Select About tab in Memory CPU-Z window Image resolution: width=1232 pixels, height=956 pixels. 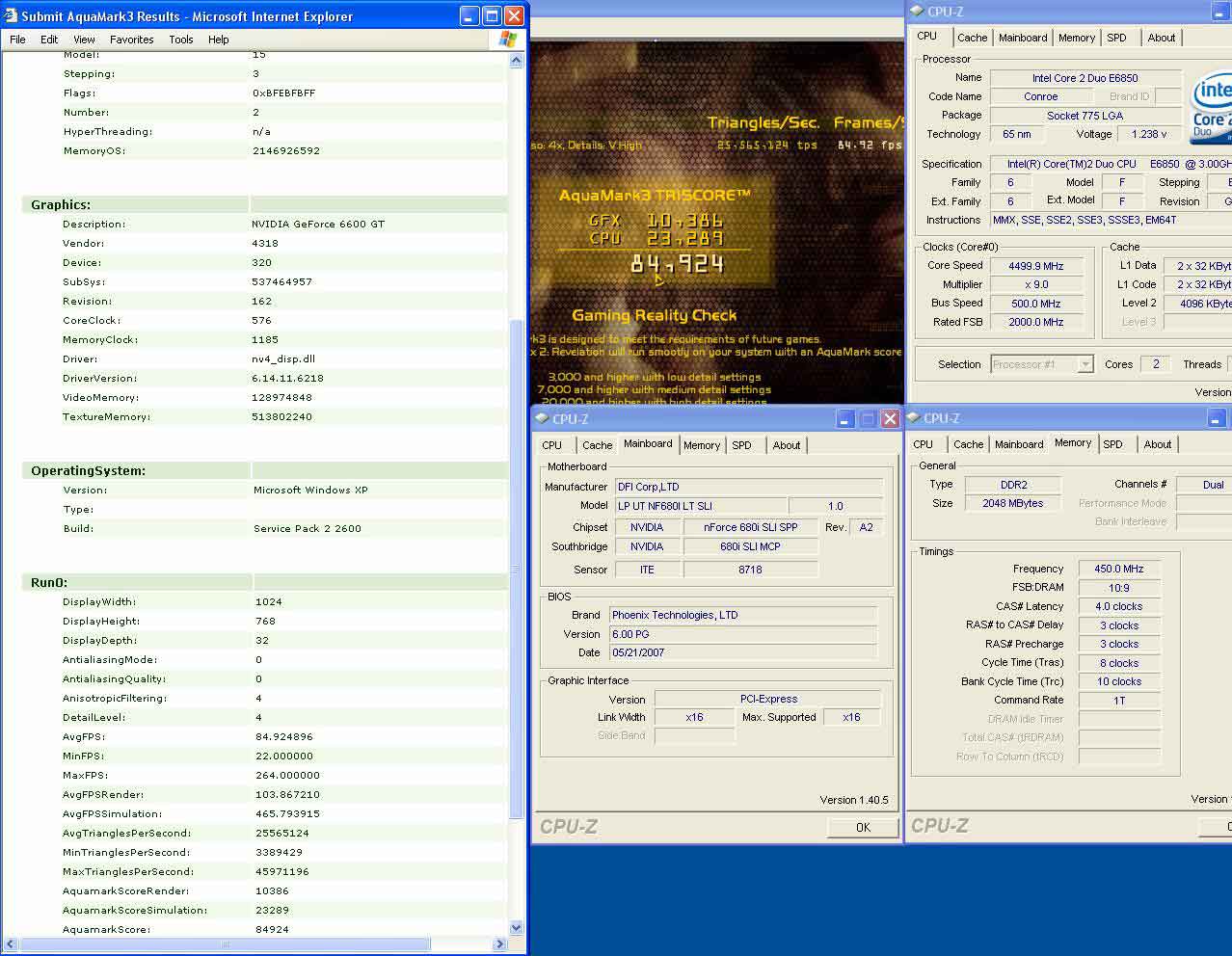click(x=1158, y=444)
